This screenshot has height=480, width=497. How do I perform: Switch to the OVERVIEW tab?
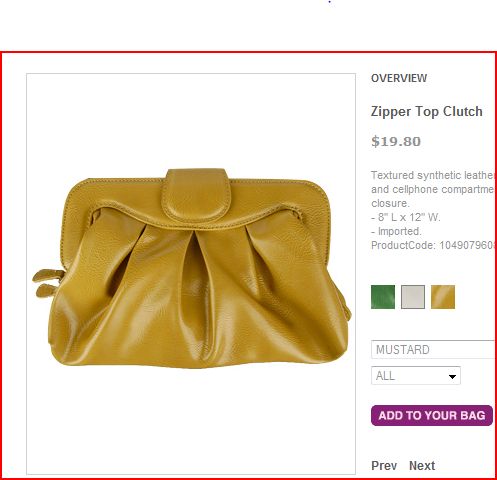(399, 78)
